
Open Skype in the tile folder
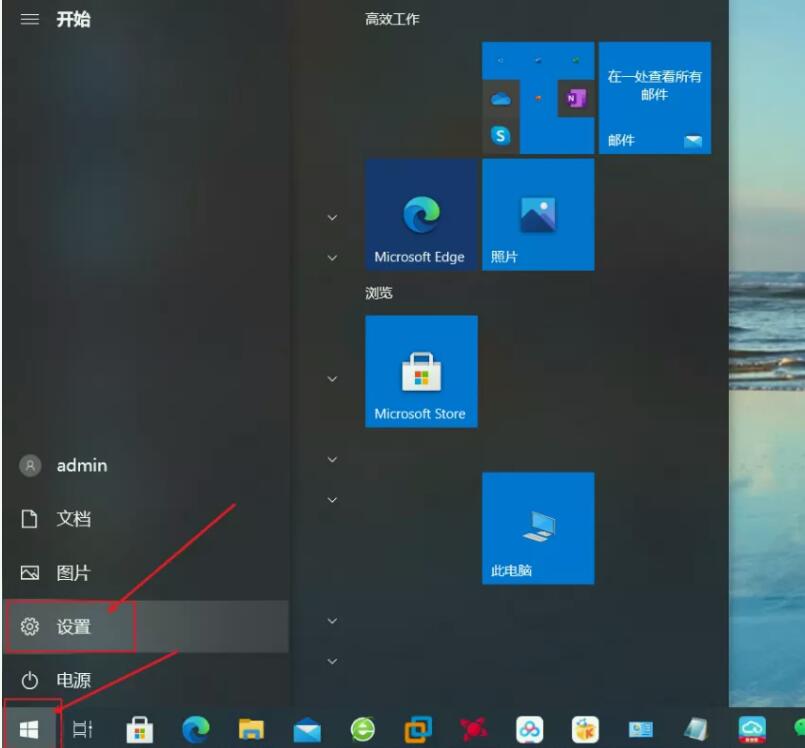pyautogui.click(x=500, y=136)
